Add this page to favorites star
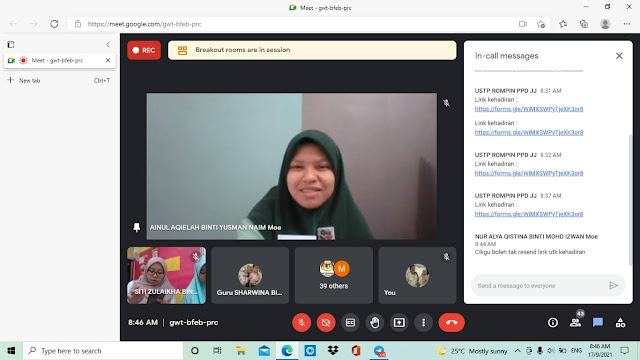 tap(541, 24)
